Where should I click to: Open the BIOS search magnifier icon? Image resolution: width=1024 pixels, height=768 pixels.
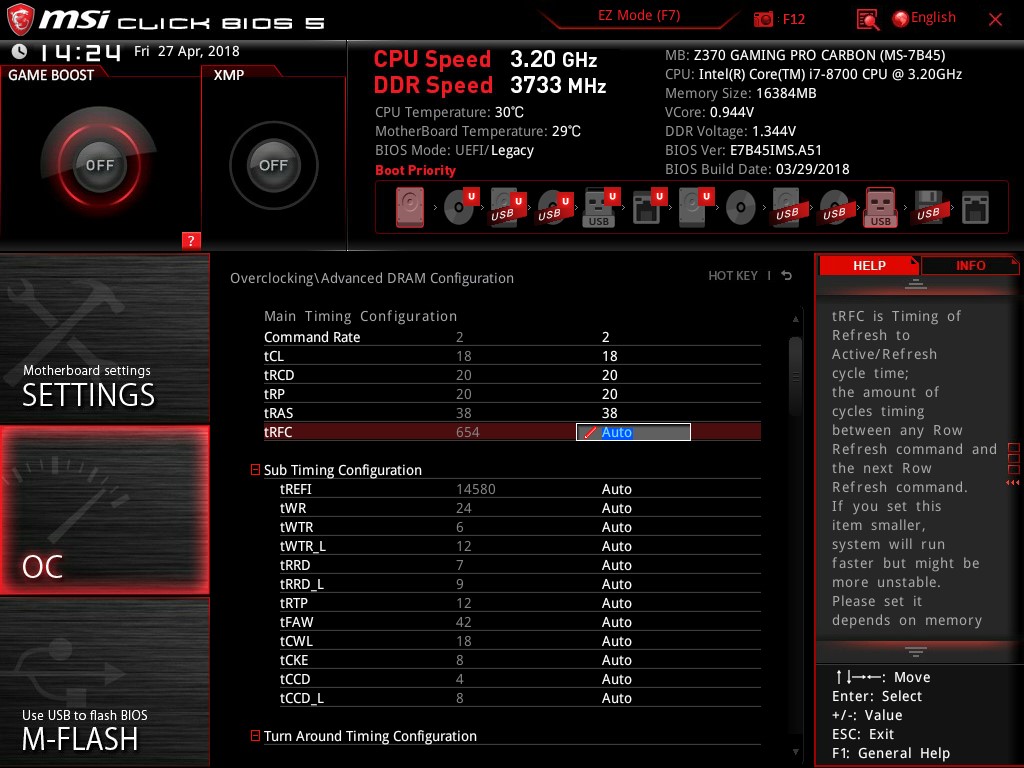point(867,20)
